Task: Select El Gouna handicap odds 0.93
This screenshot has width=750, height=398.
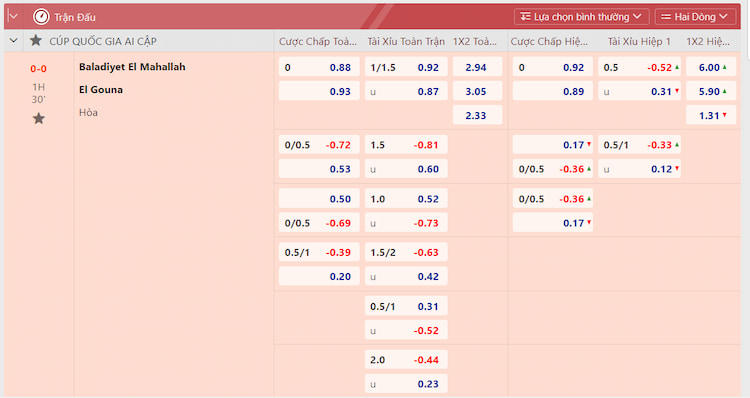Action: click(x=319, y=91)
